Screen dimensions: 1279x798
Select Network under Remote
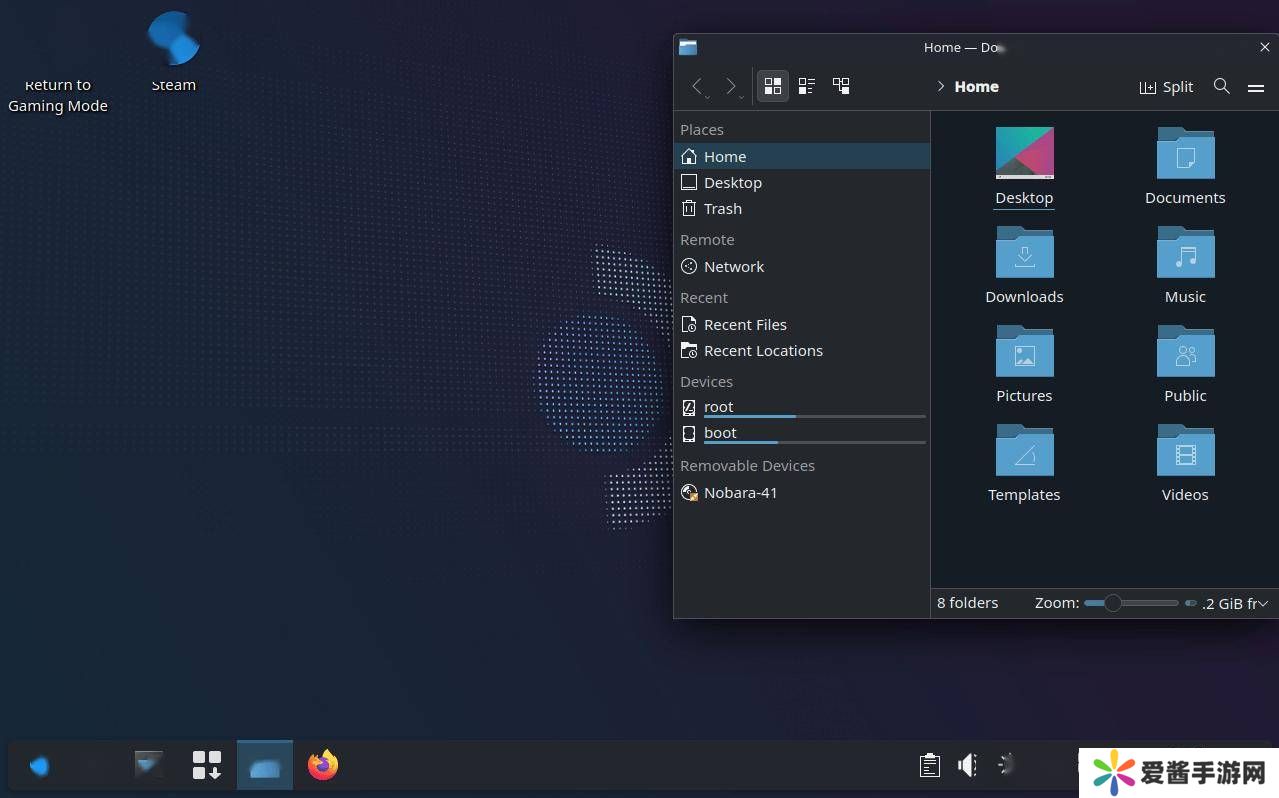(x=733, y=267)
